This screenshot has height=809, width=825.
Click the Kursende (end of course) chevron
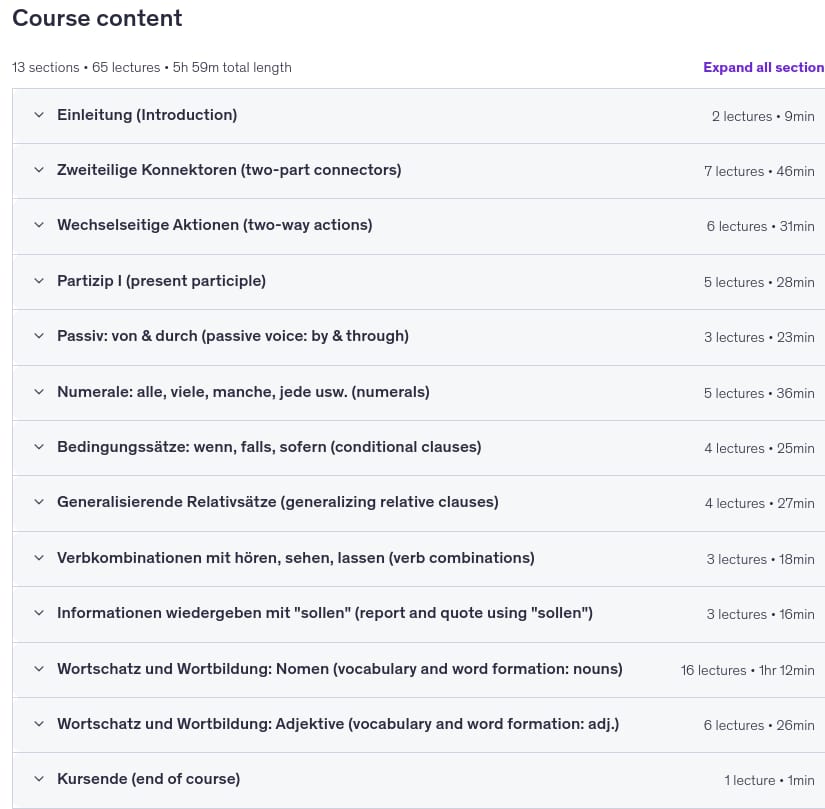click(39, 779)
